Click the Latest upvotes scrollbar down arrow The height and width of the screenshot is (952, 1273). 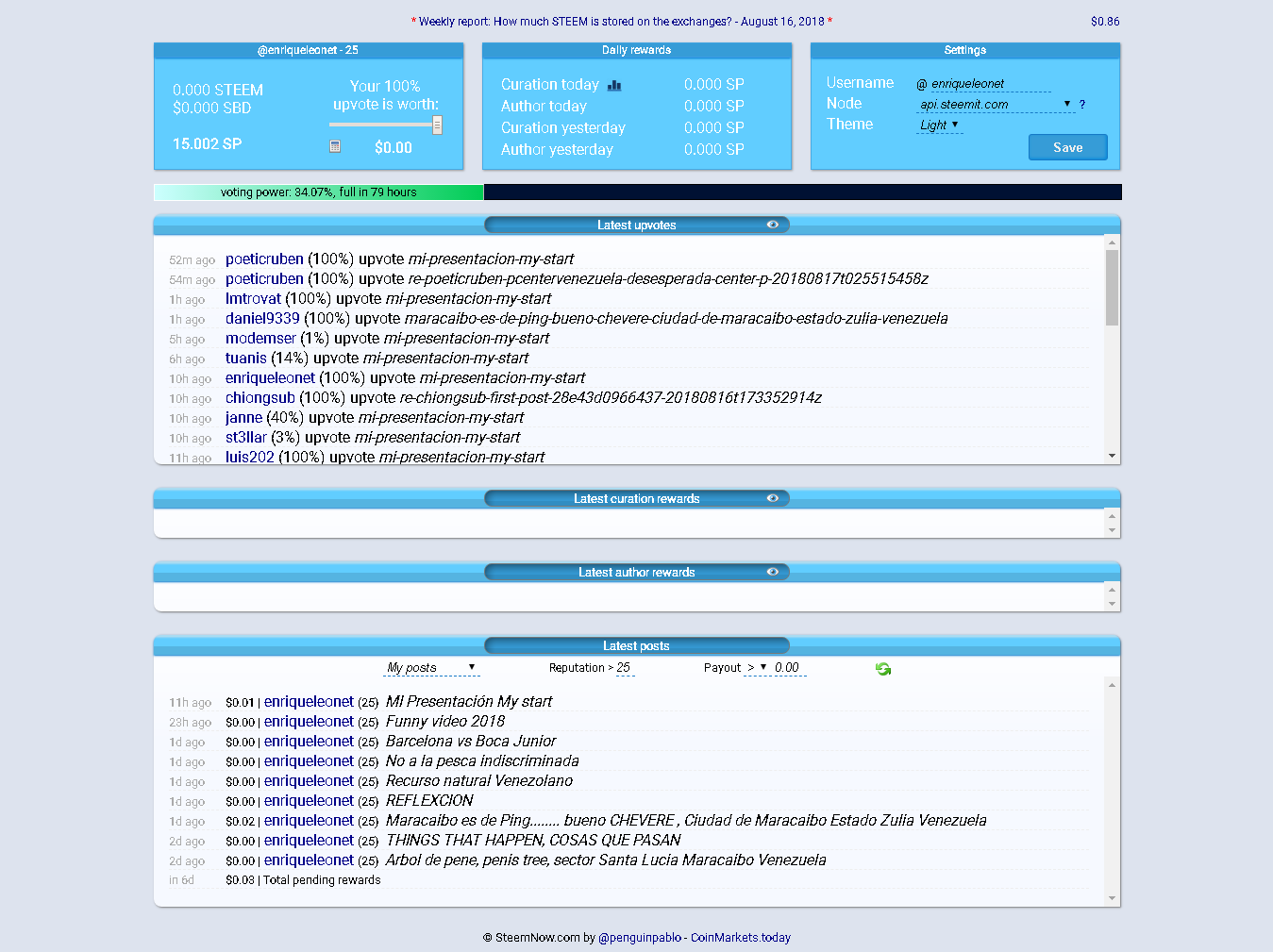(1112, 456)
